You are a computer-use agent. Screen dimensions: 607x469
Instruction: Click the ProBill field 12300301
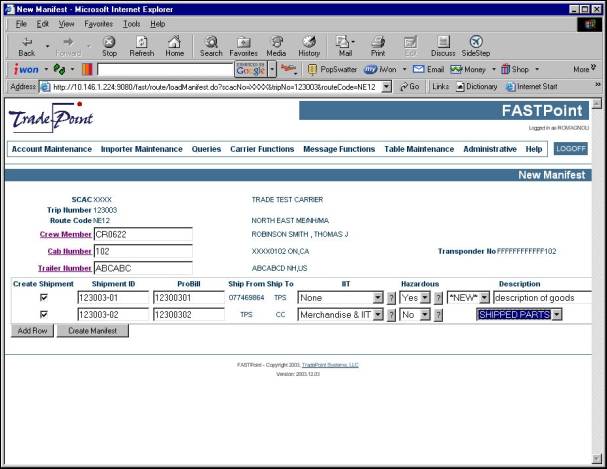point(189,298)
